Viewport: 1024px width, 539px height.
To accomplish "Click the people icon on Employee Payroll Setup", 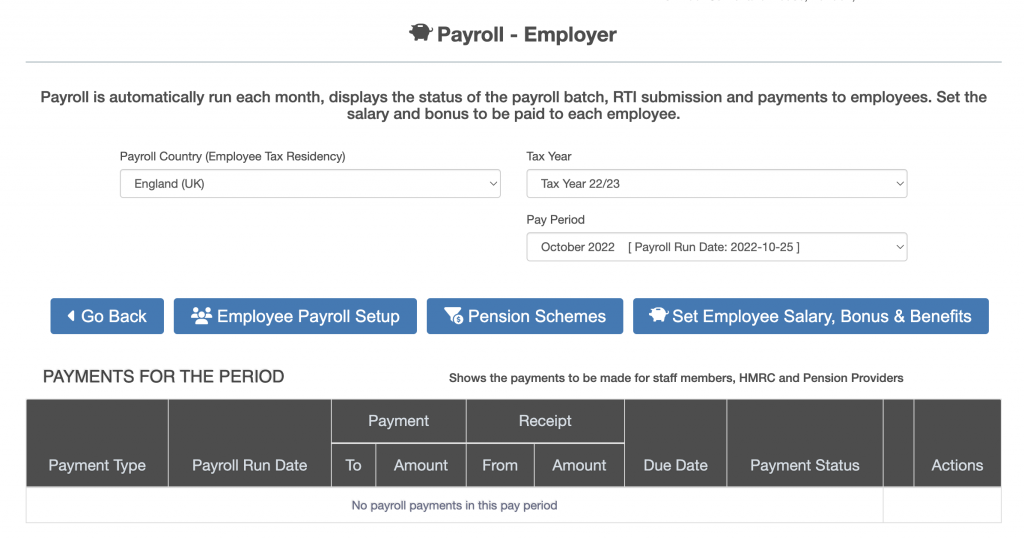I will (x=201, y=316).
